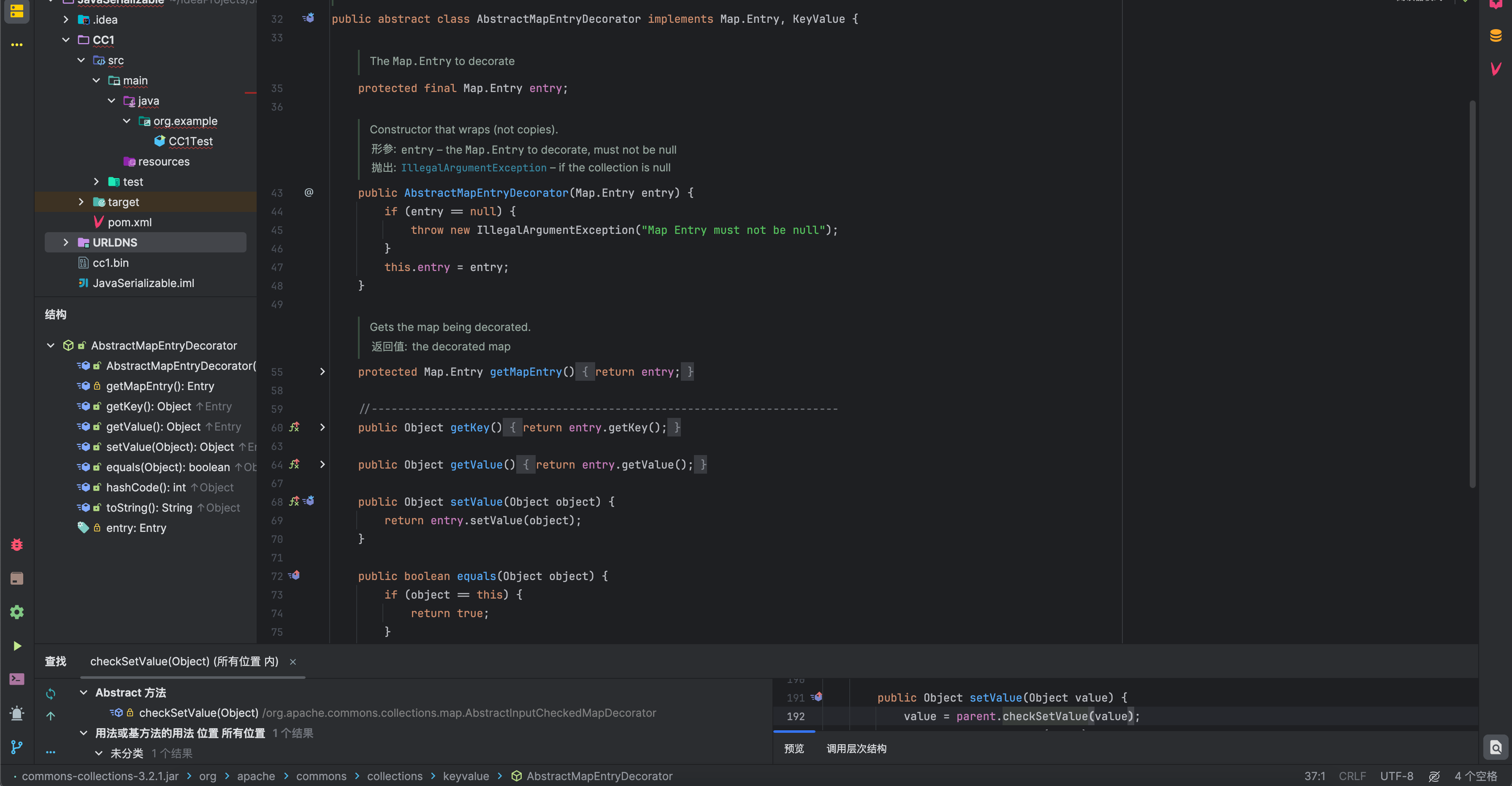1512x786 pixels.
Task: Open the Maven tool window on right
Action: 1496,69
